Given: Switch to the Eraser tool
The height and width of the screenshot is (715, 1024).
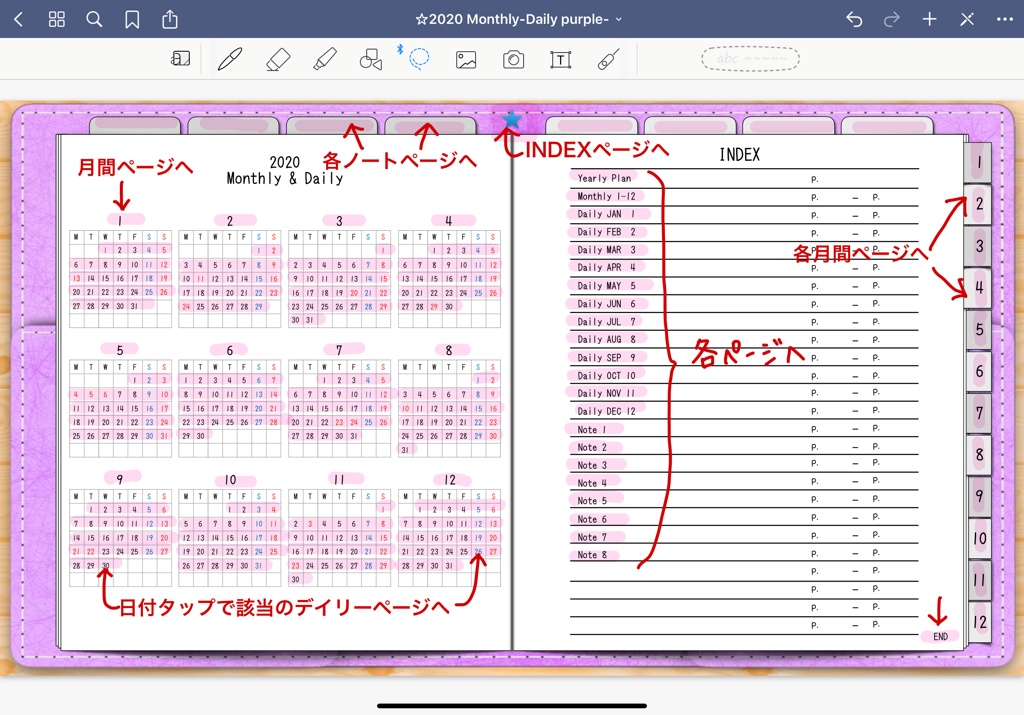Looking at the screenshot, I should point(276,58).
